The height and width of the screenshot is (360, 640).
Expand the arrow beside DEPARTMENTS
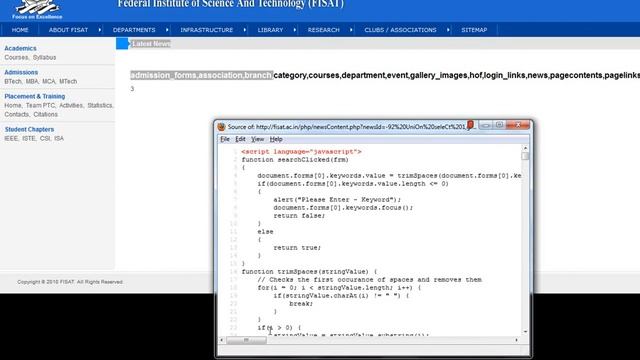click(x=167, y=30)
